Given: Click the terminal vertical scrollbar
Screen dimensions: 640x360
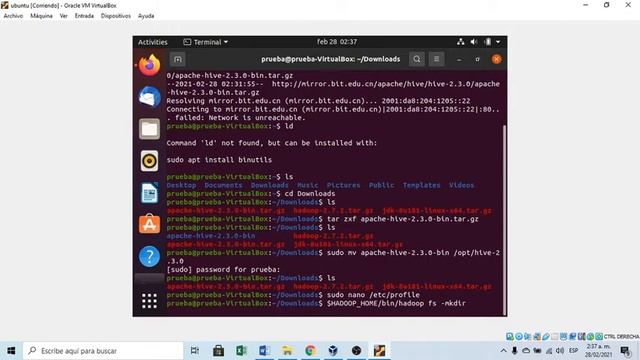Looking at the screenshot, I should pyautogui.click(x=504, y=219).
